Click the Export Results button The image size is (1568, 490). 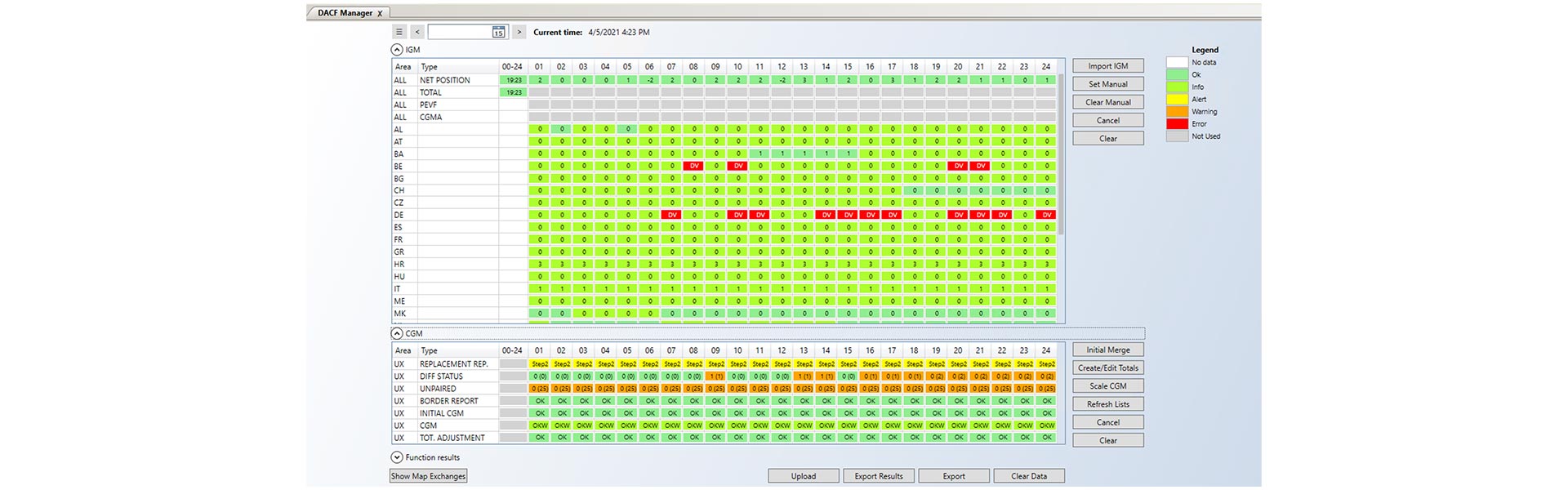879,476
